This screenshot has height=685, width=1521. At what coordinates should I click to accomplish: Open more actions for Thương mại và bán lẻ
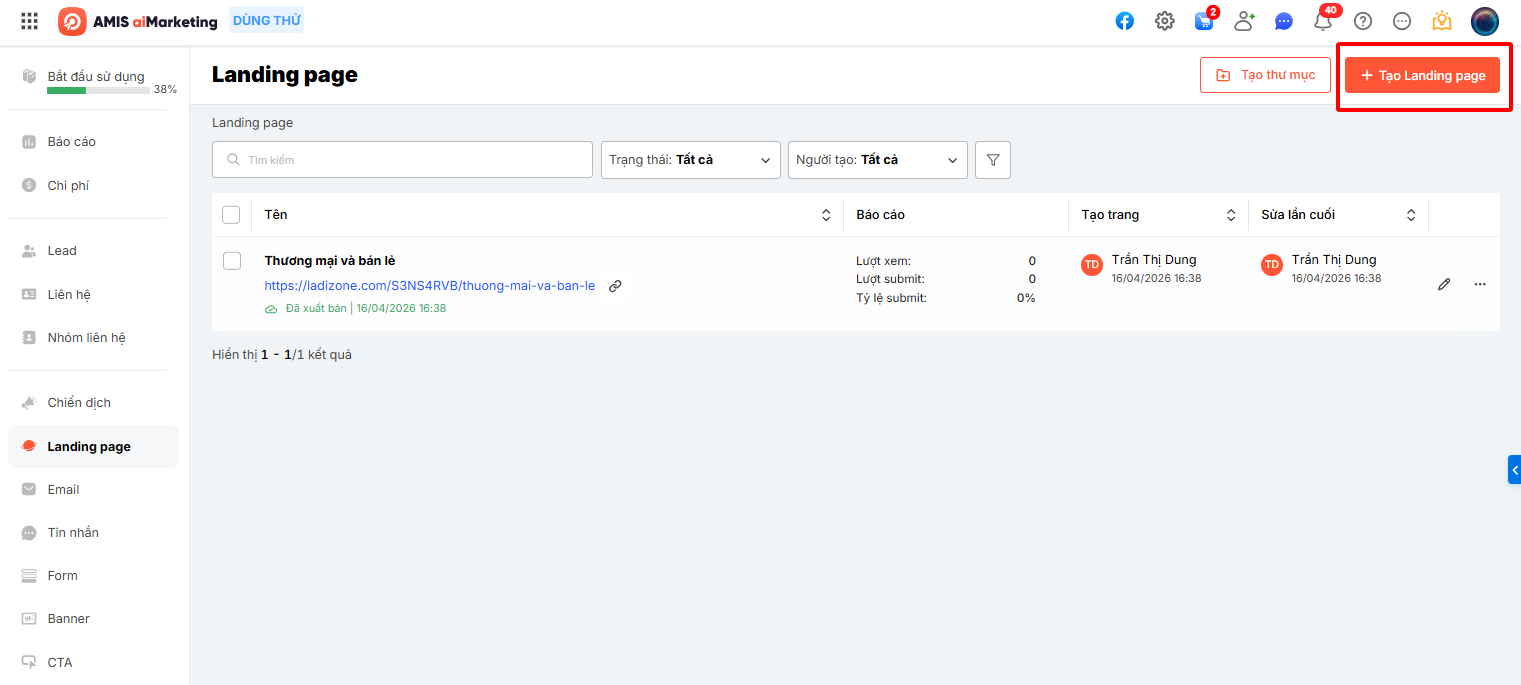click(x=1480, y=284)
